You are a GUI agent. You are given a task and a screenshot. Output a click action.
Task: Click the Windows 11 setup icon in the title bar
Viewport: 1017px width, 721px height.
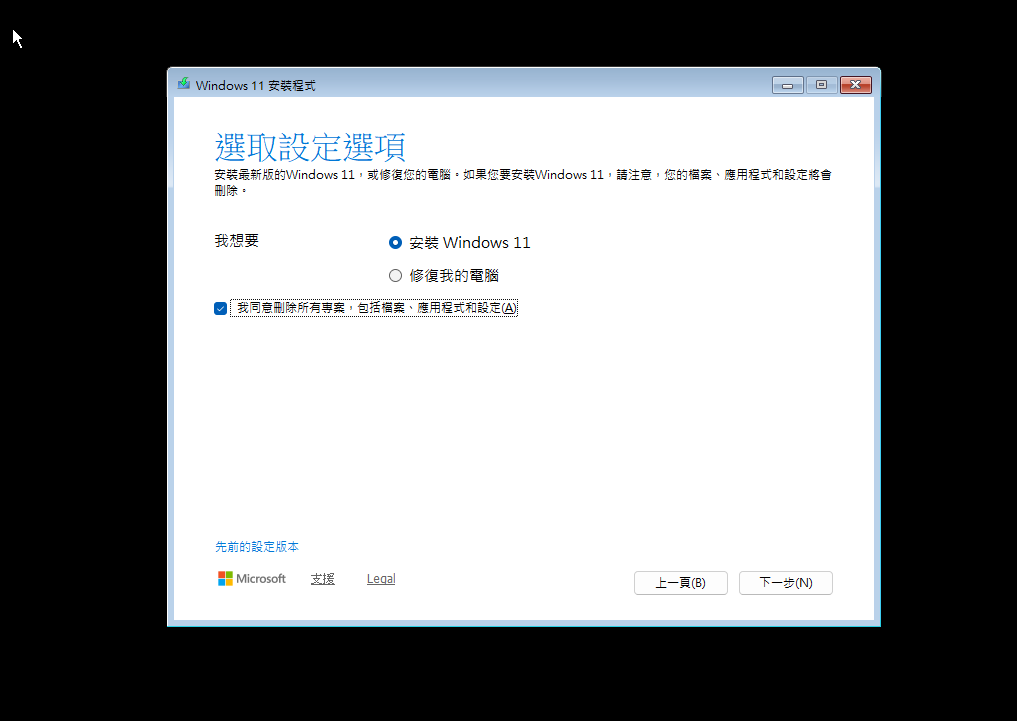point(183,84)
